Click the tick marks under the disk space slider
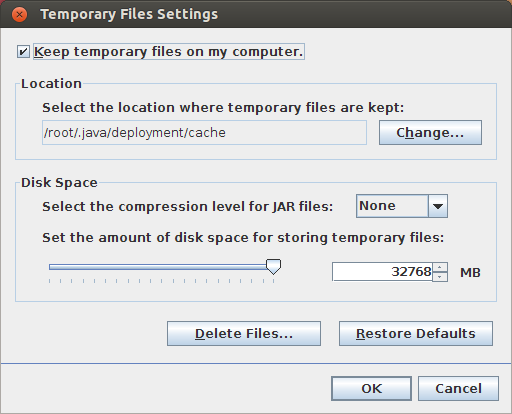512x414 pixels. [x=161, y=281]
